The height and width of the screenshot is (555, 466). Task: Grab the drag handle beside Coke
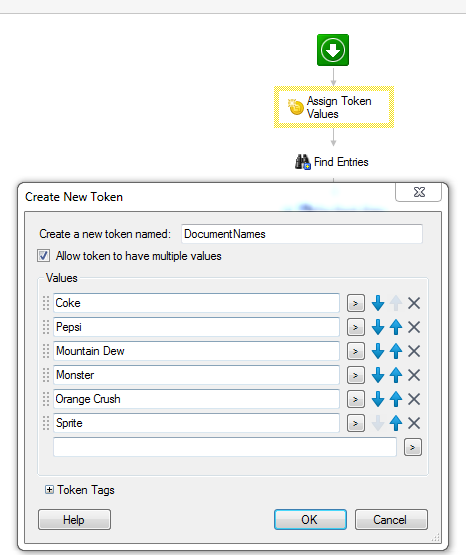point(46,303)
